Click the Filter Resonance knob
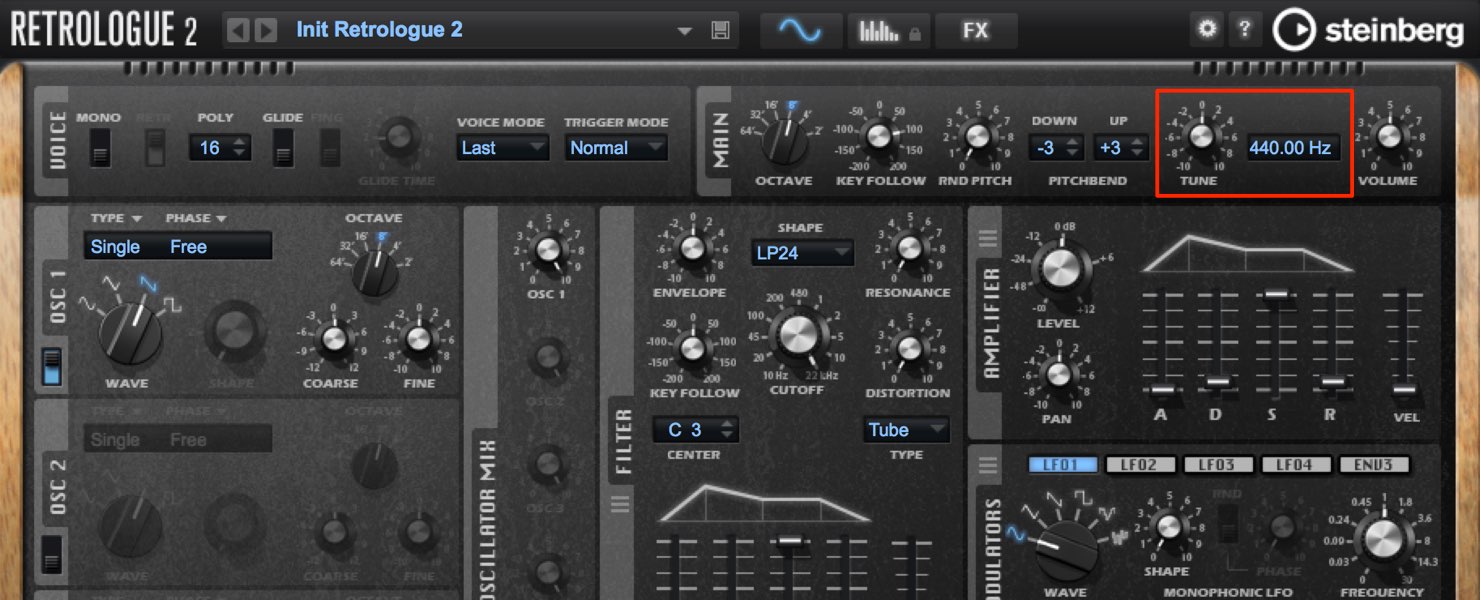Image resolution: width=1480 pixels, height=600 pixels. 908,249
